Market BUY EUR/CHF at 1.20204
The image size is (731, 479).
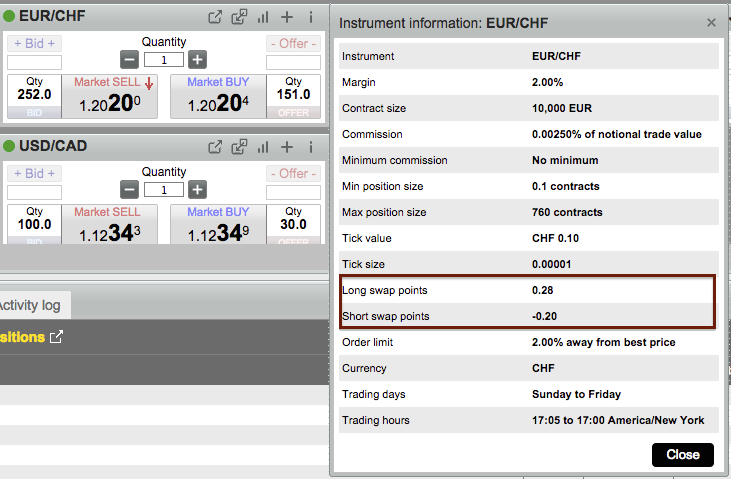pos(218,96)
